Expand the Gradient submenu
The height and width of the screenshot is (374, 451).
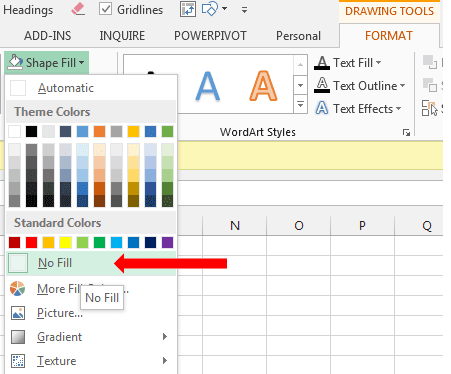tap(91, 337)
